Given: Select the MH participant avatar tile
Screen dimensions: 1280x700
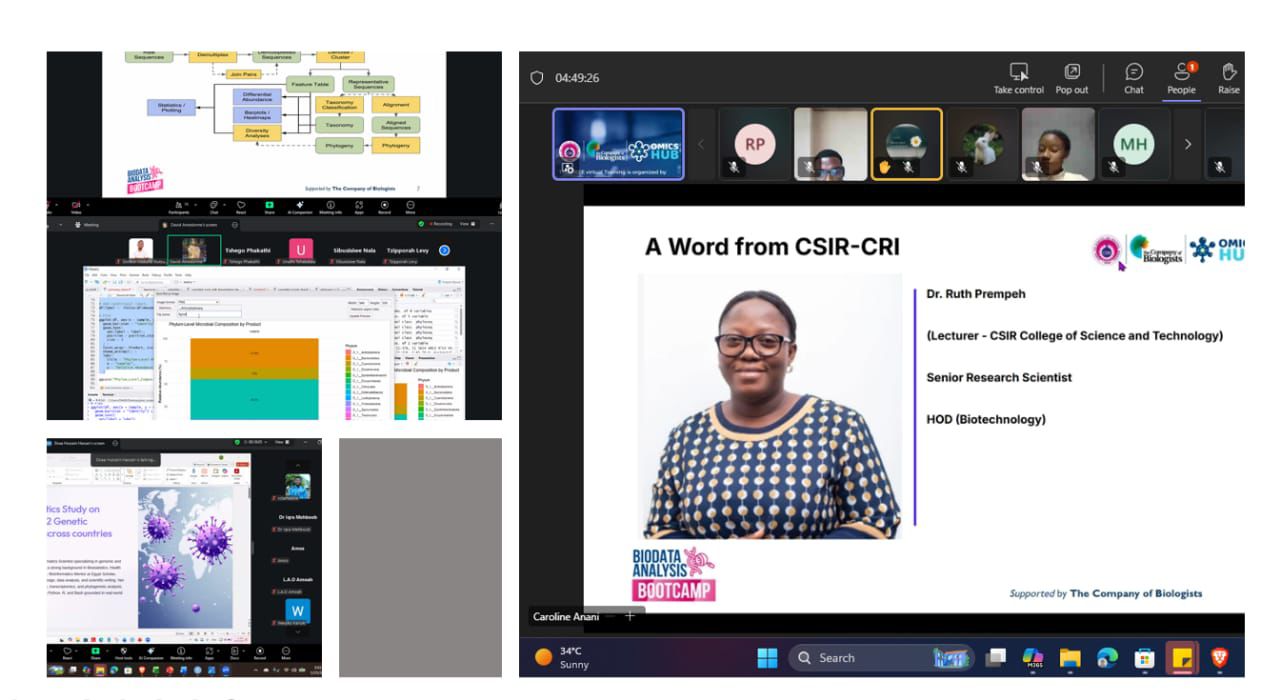Looking at the screenshot, I should [x=1133, y=144].
